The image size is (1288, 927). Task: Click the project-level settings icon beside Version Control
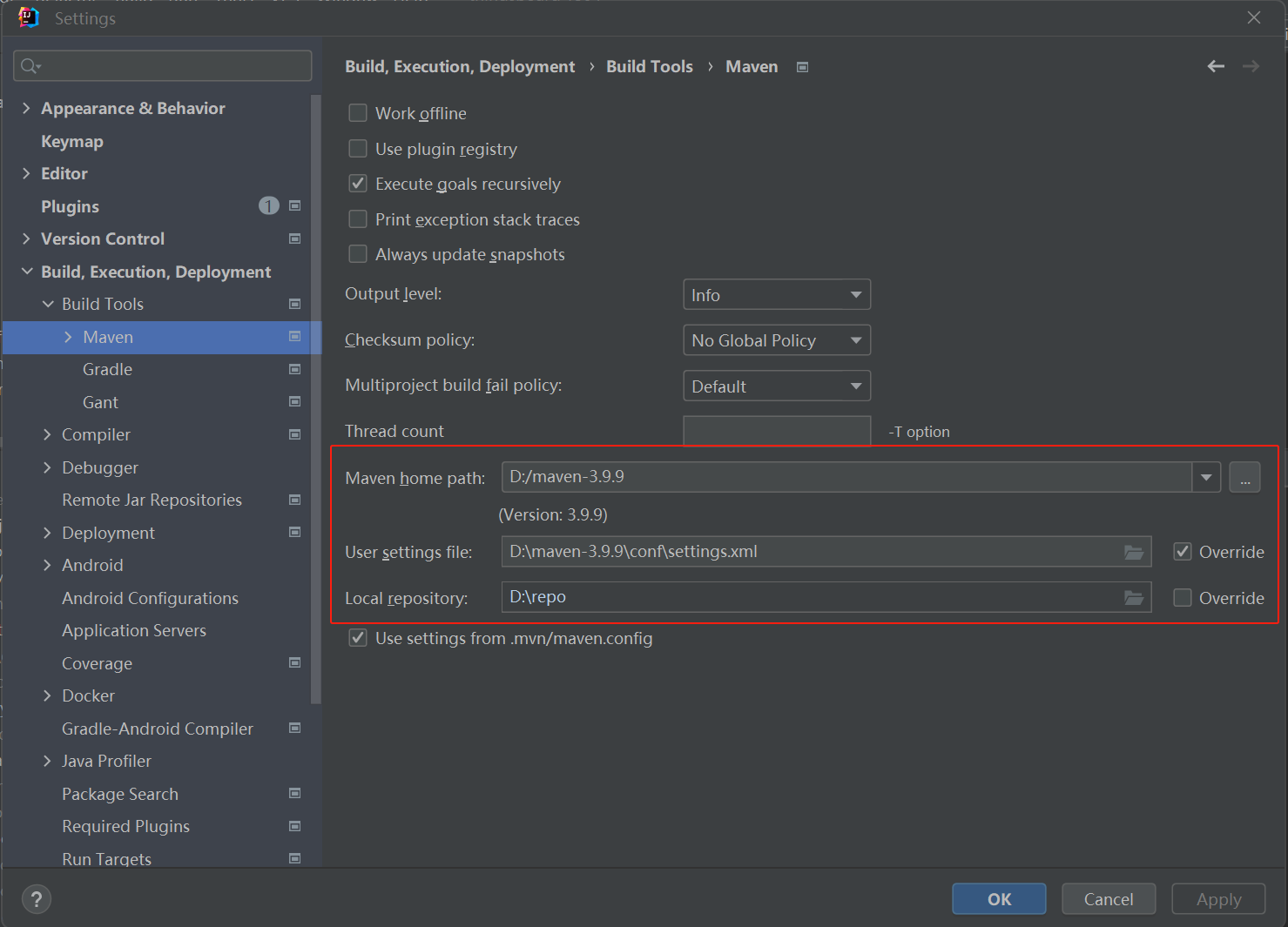coord(294,238)
